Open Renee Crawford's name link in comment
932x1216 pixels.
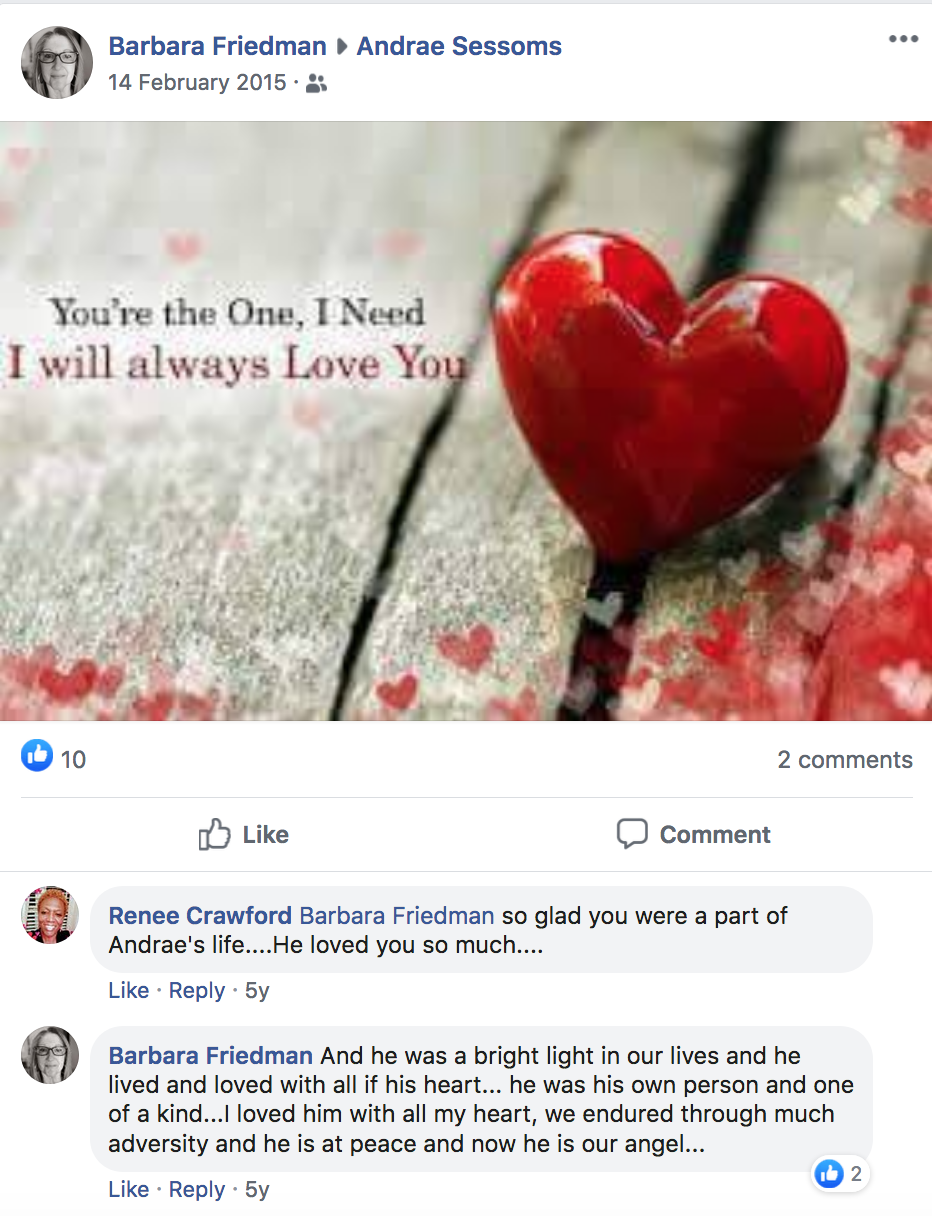pos(200,916)
